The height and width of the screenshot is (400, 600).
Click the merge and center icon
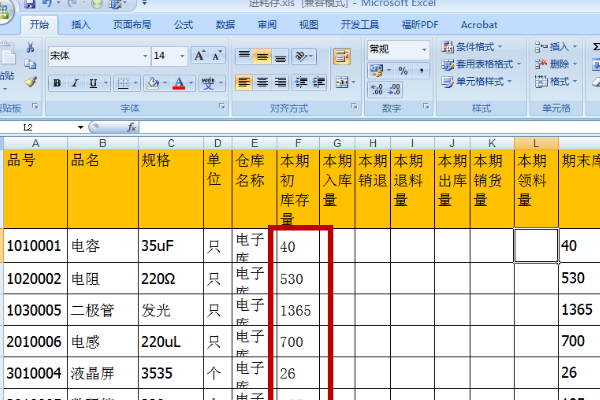341,82
